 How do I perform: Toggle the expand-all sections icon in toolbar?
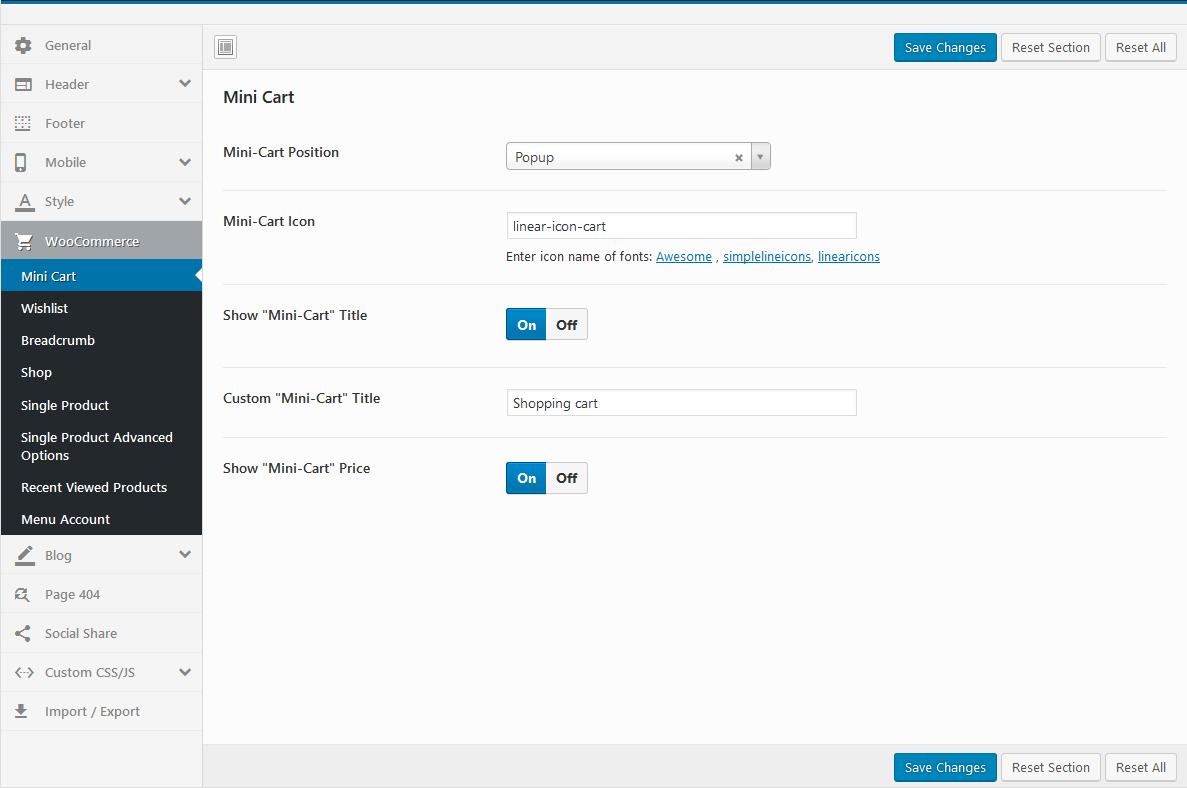coord(226,47)
